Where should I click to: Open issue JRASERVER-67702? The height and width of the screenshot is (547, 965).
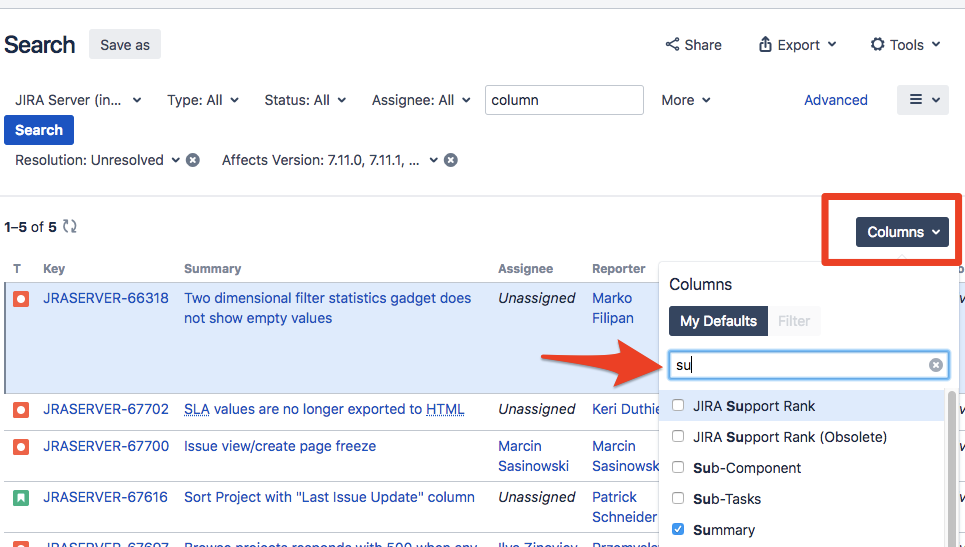(106, 409)
